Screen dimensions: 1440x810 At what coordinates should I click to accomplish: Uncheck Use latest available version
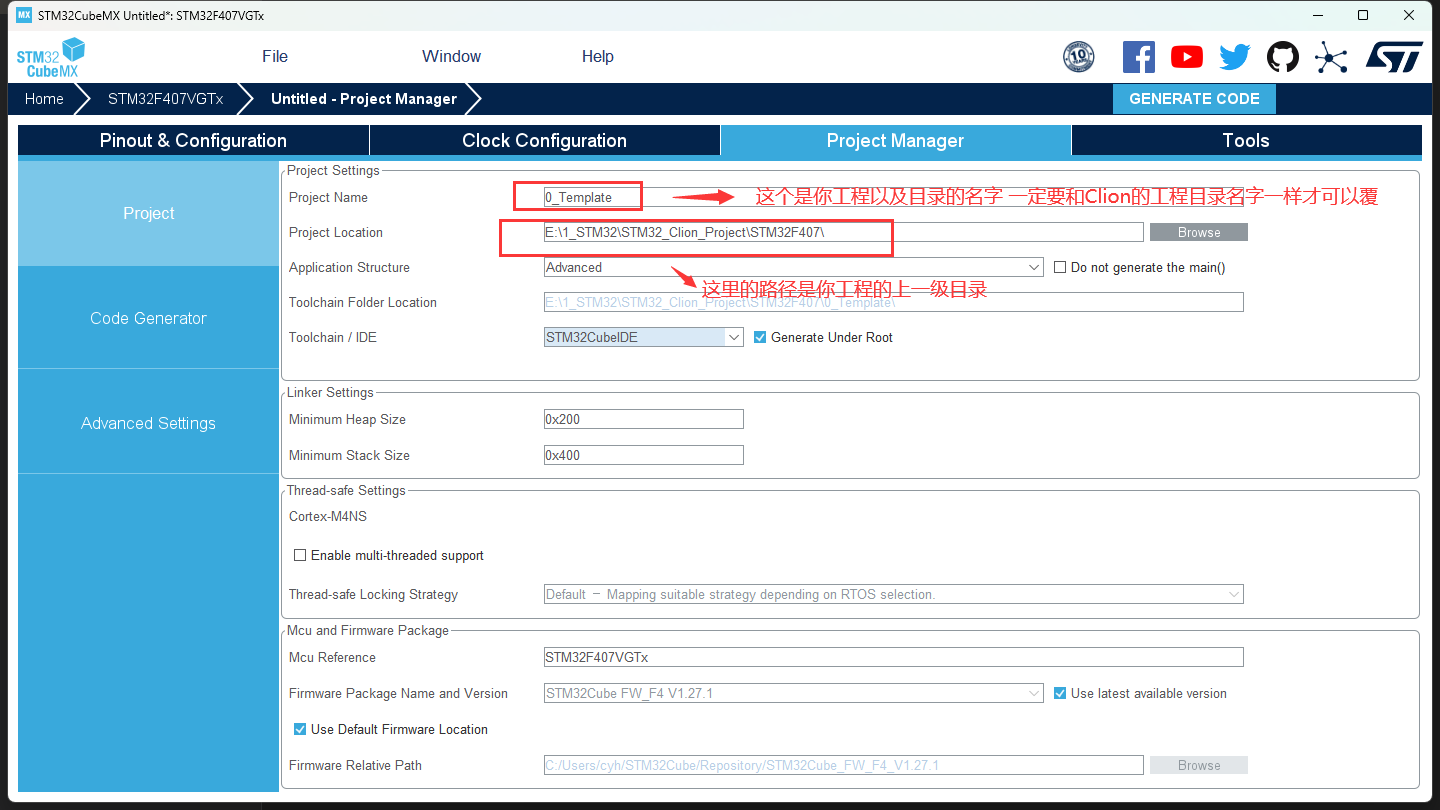1060,693
